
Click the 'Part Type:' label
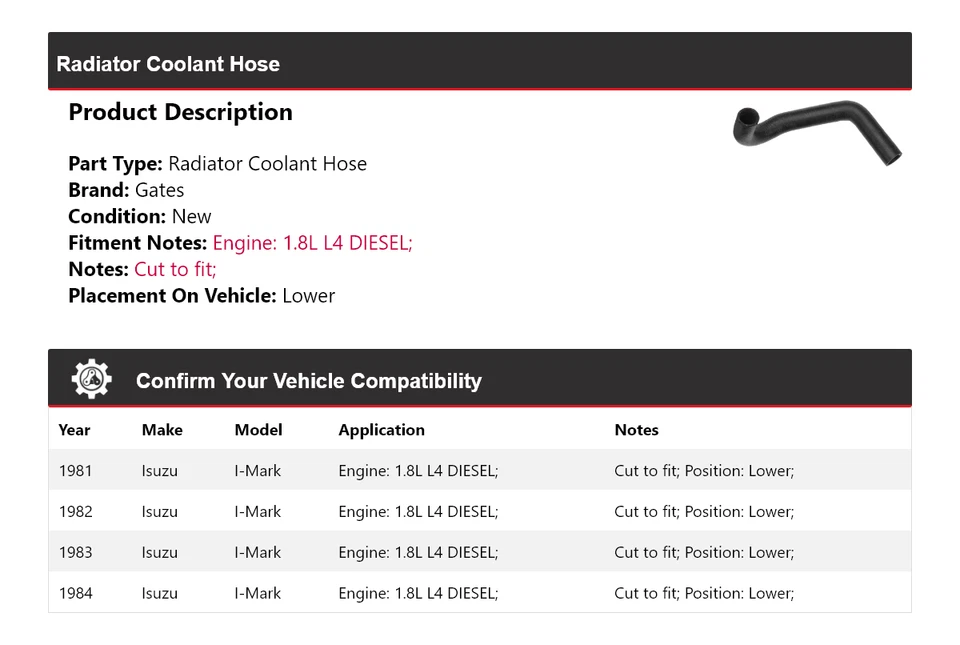115,164
